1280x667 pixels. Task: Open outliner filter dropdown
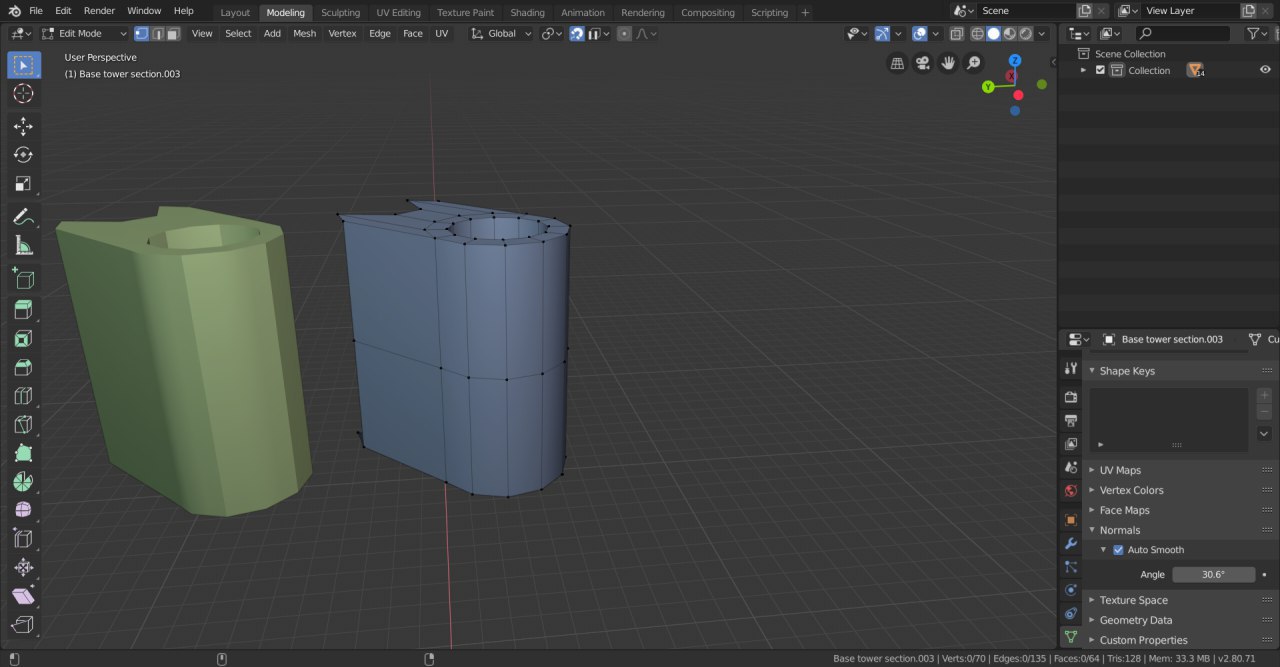pyautogui.click(x=1257, y=33)
